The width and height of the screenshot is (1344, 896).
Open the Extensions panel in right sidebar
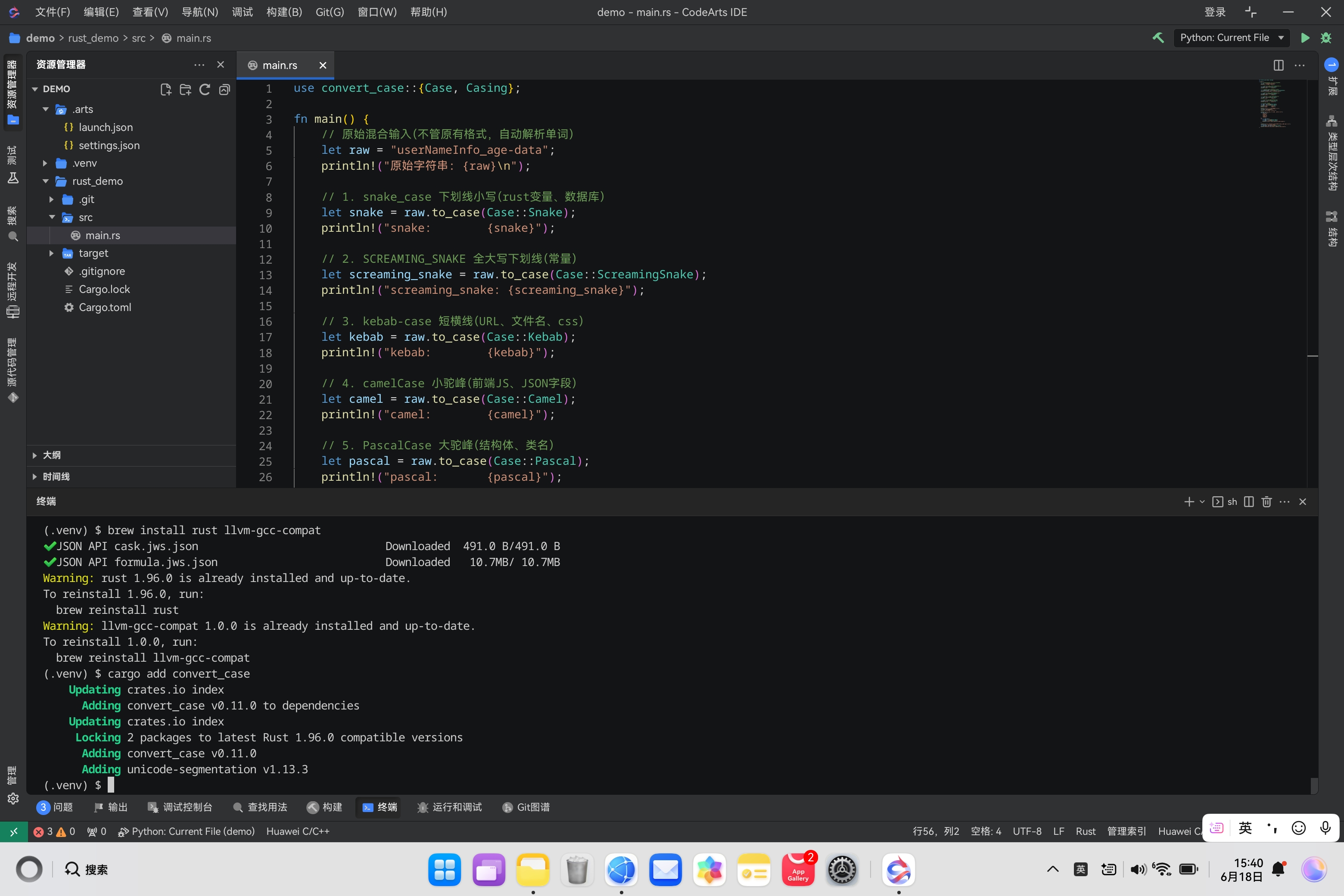coord(1332,77)
